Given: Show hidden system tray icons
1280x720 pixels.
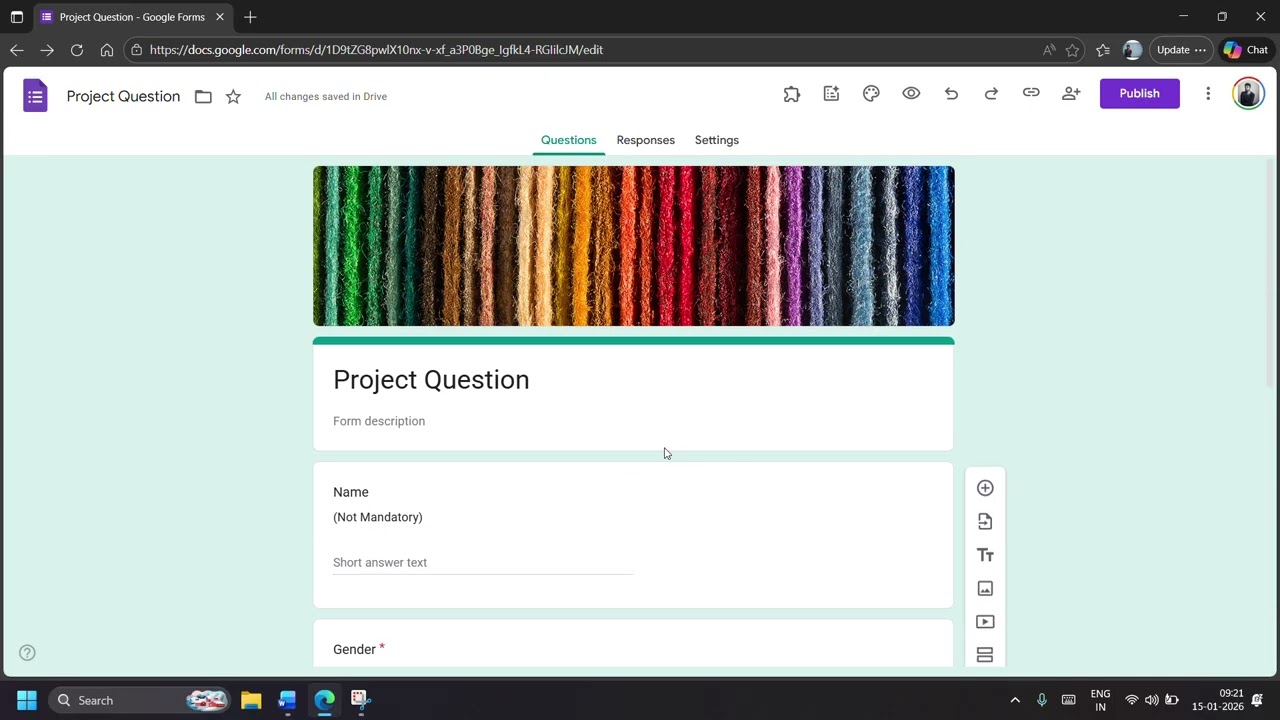Looking at the screenshot, I should point(1015,700).
